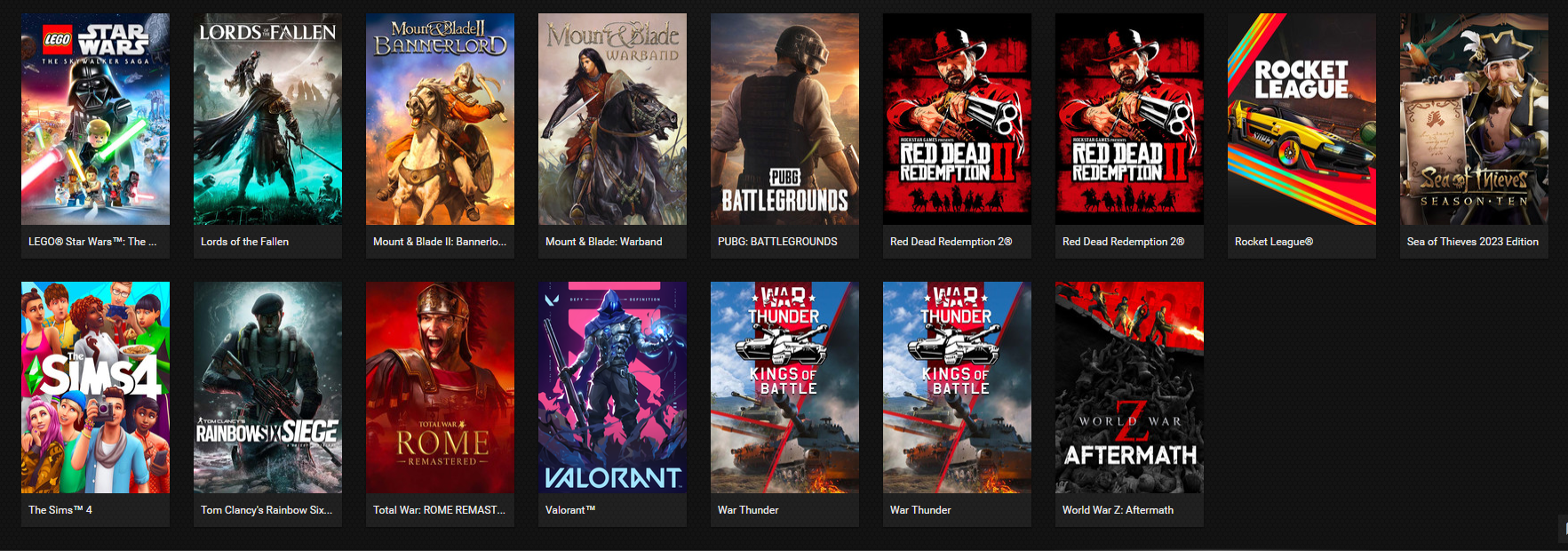This screenshot has width=1568, height=551.
Task: Click the "Mount & Blade: Warband" title text
Action: point(603,242)
